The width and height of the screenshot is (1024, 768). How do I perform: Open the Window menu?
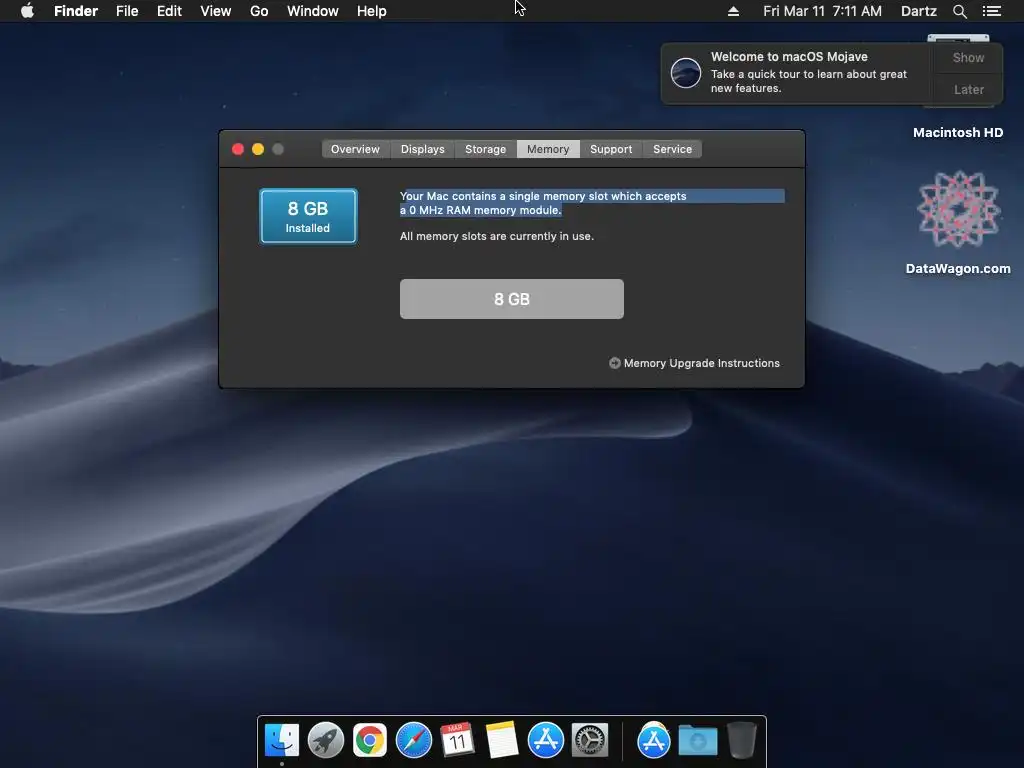tap(313, 11)
